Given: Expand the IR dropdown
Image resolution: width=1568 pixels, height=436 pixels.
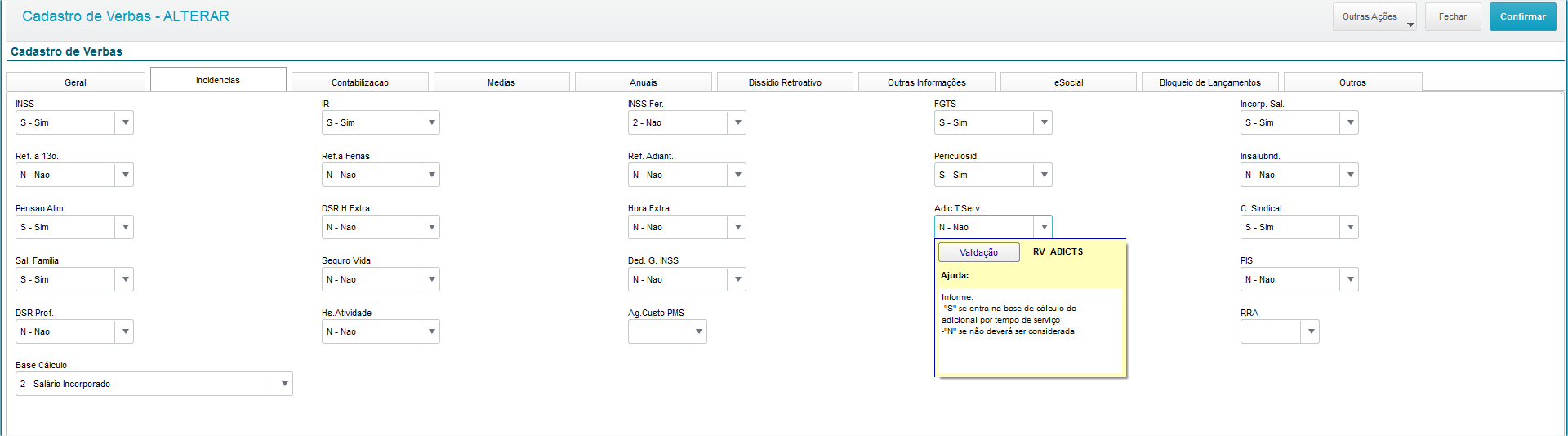Looking at the screenshot, I should [431, 122].
